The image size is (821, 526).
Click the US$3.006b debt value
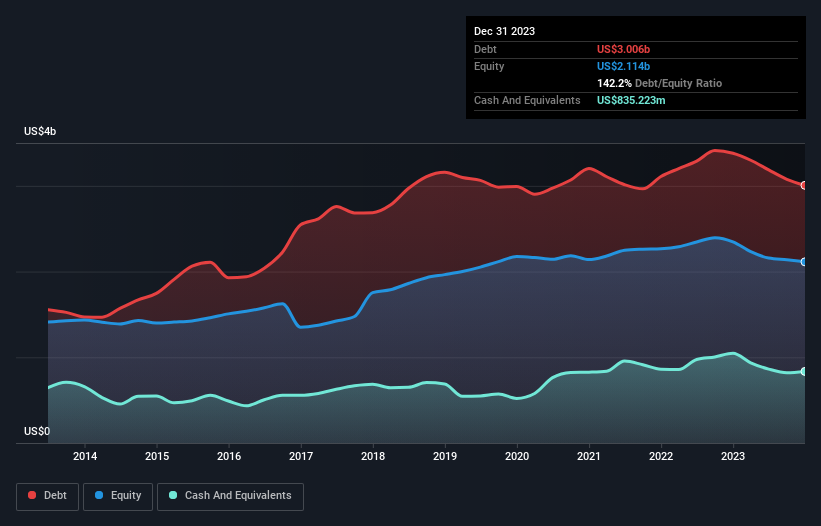pos(623,49)
